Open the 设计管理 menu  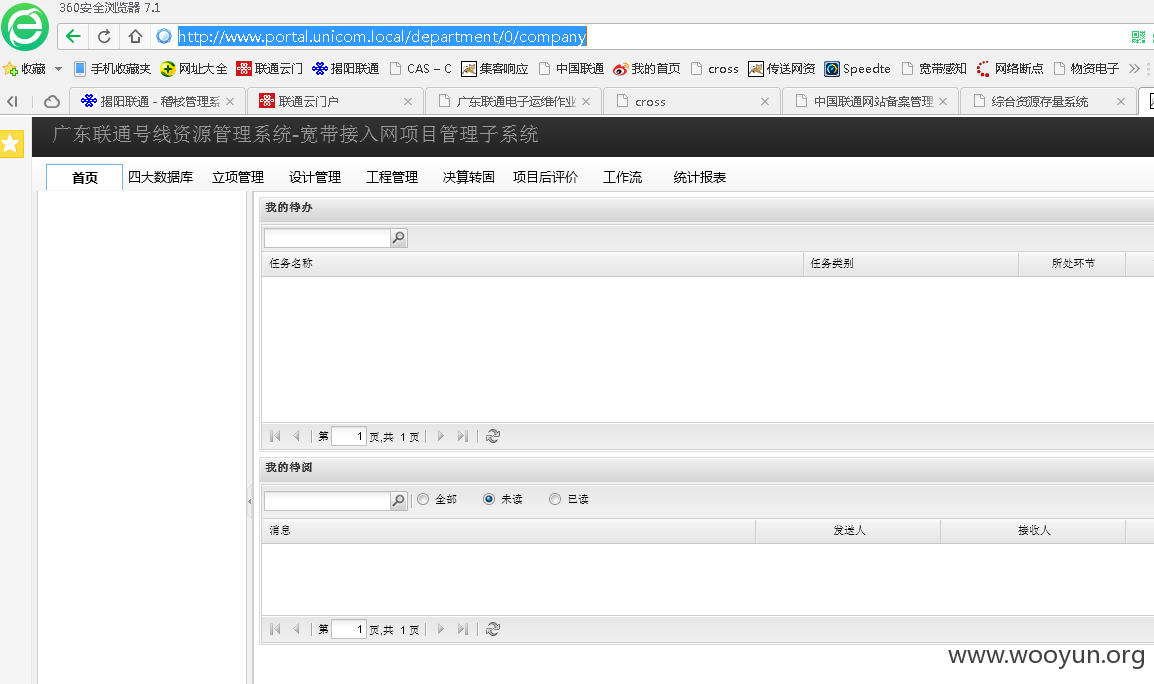tap(315, 177)
